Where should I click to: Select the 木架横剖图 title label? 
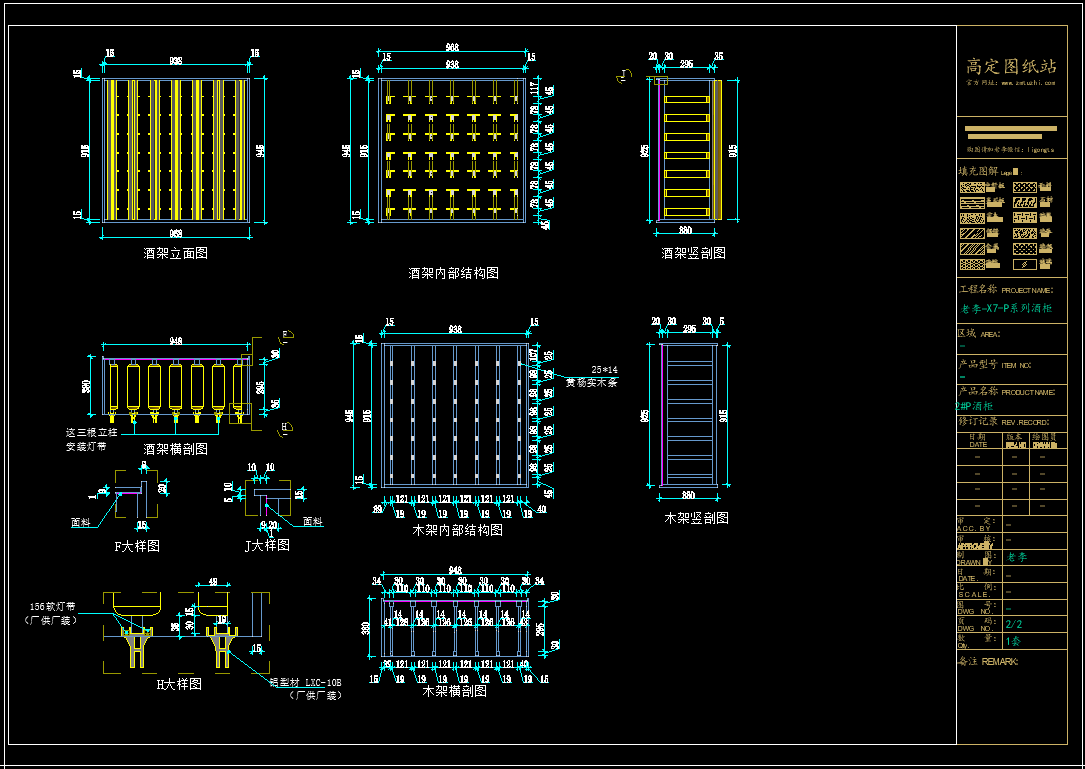pyautogui.click(x=455, y=691)
